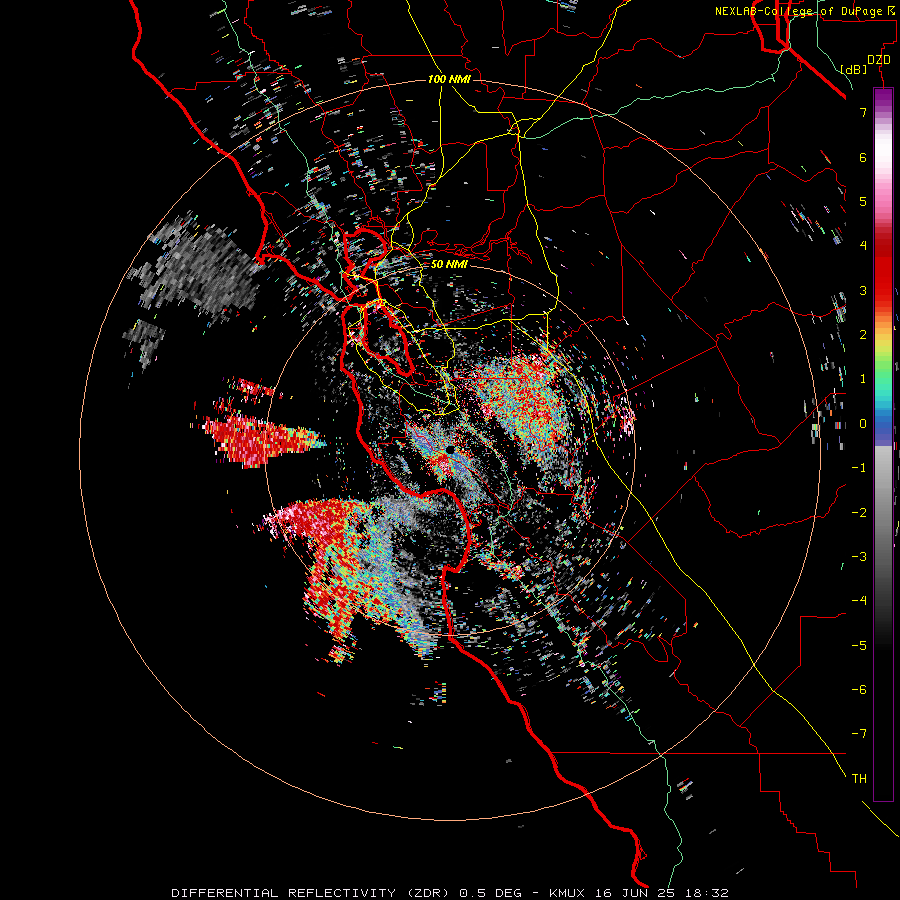Click the scale value -4 label

pos(859,601)
